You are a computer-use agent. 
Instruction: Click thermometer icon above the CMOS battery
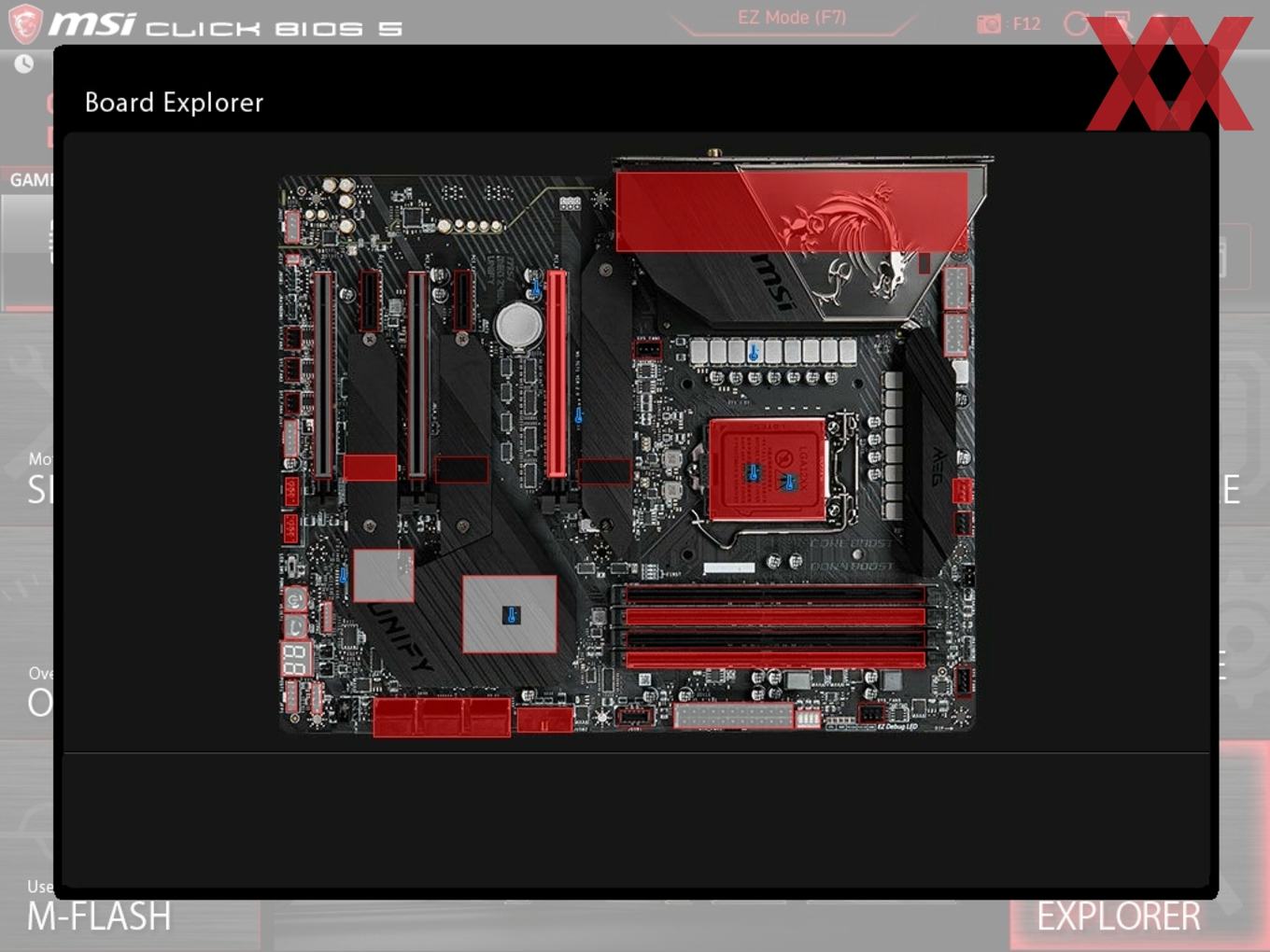click(536, 288)
